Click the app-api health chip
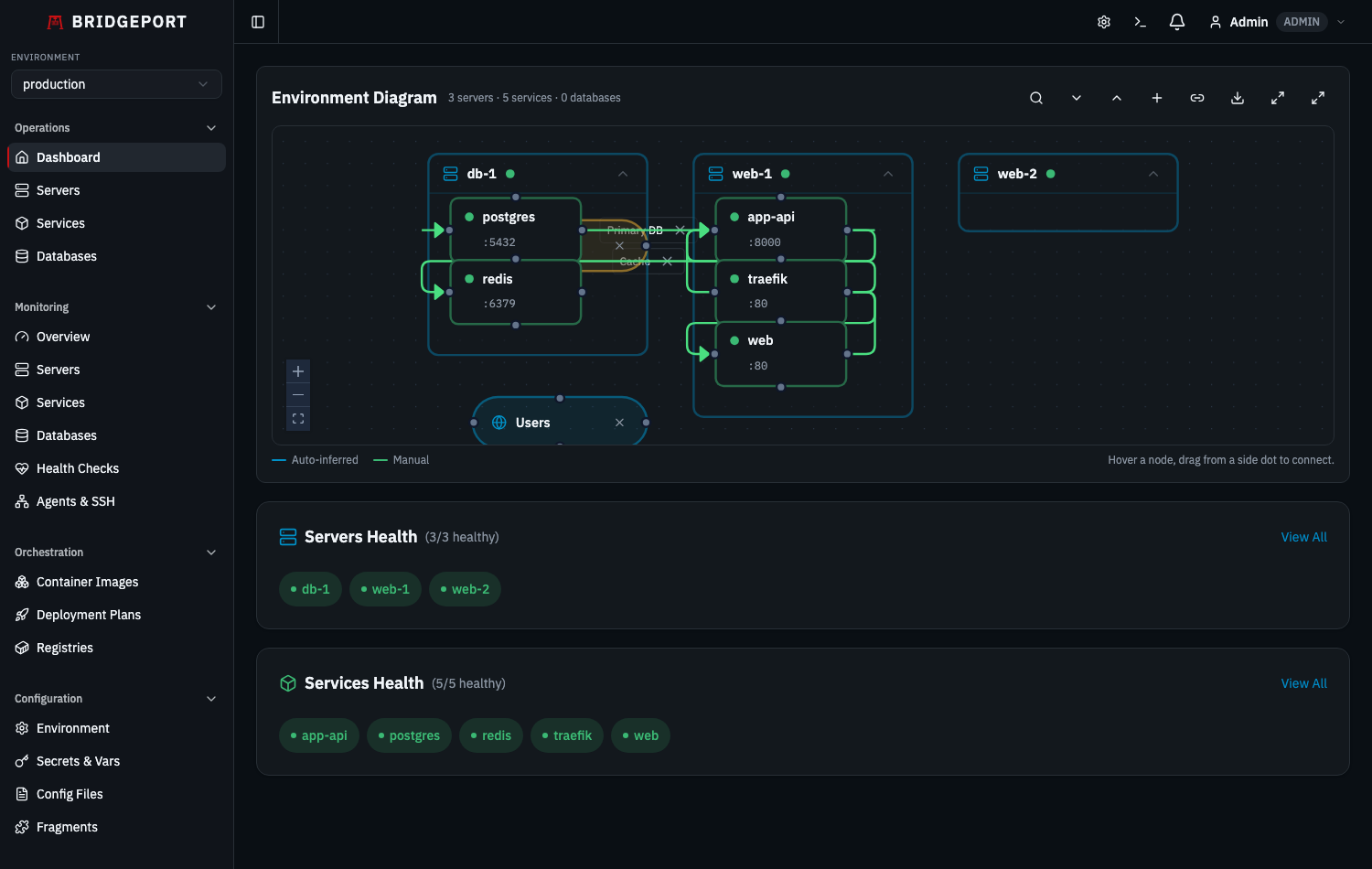 [x=319, y=735]
